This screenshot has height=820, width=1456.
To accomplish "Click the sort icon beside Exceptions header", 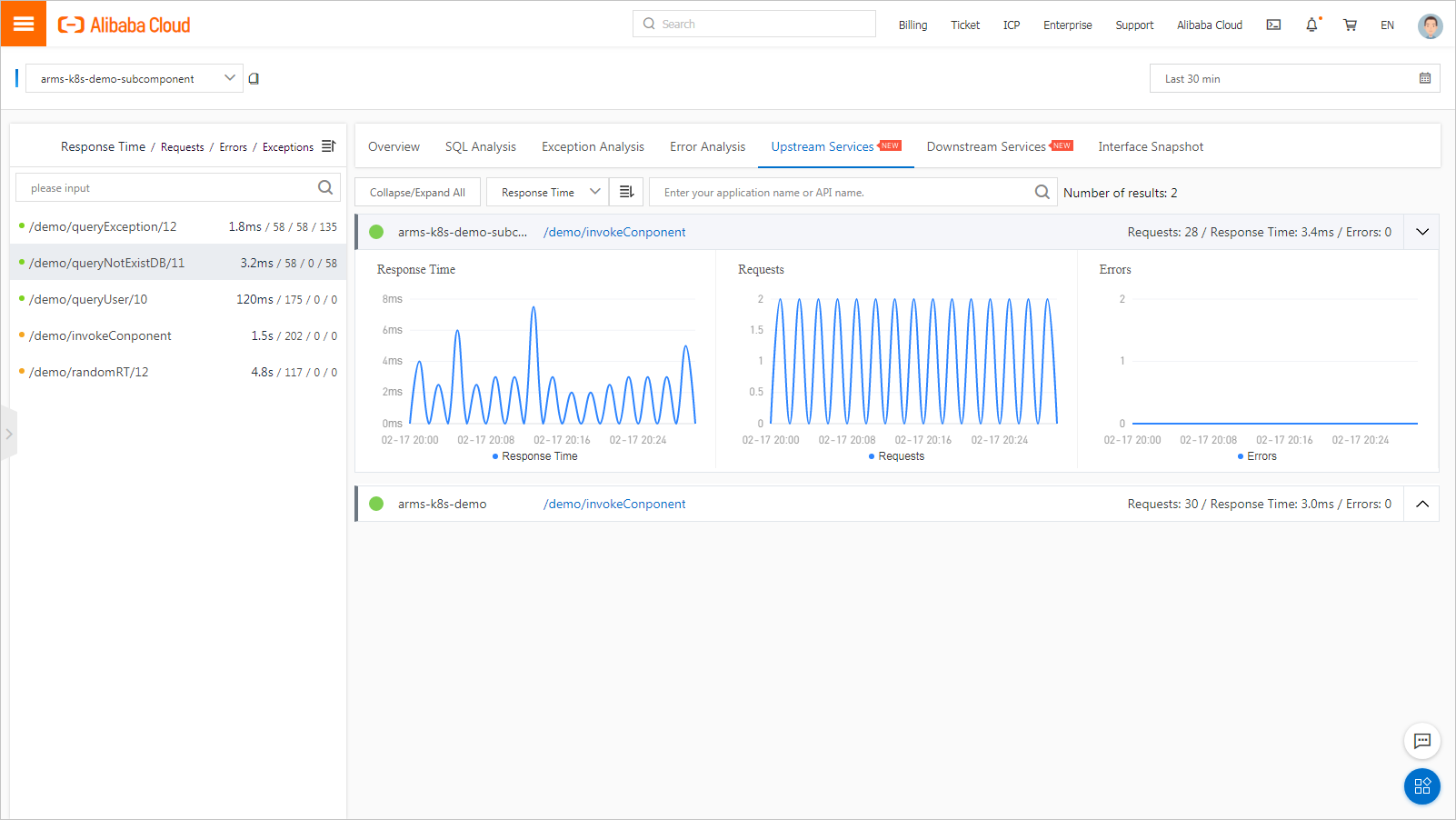I will (329, 146).
